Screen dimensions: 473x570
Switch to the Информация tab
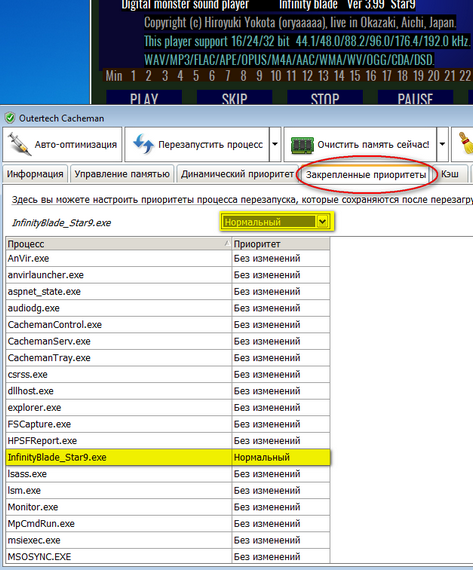coord(35,174)
